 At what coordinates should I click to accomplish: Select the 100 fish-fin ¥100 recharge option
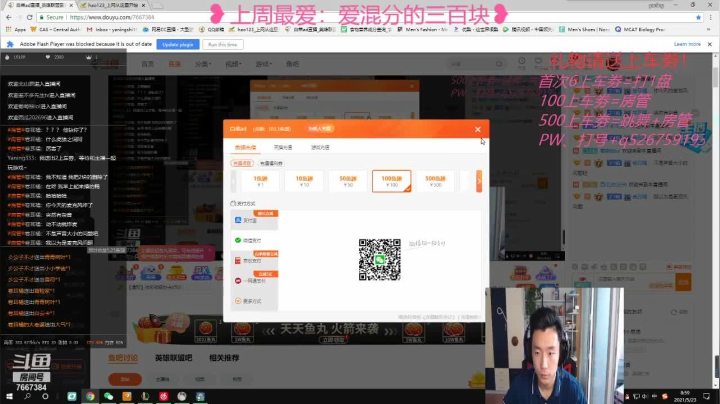[x=391, y=181]
